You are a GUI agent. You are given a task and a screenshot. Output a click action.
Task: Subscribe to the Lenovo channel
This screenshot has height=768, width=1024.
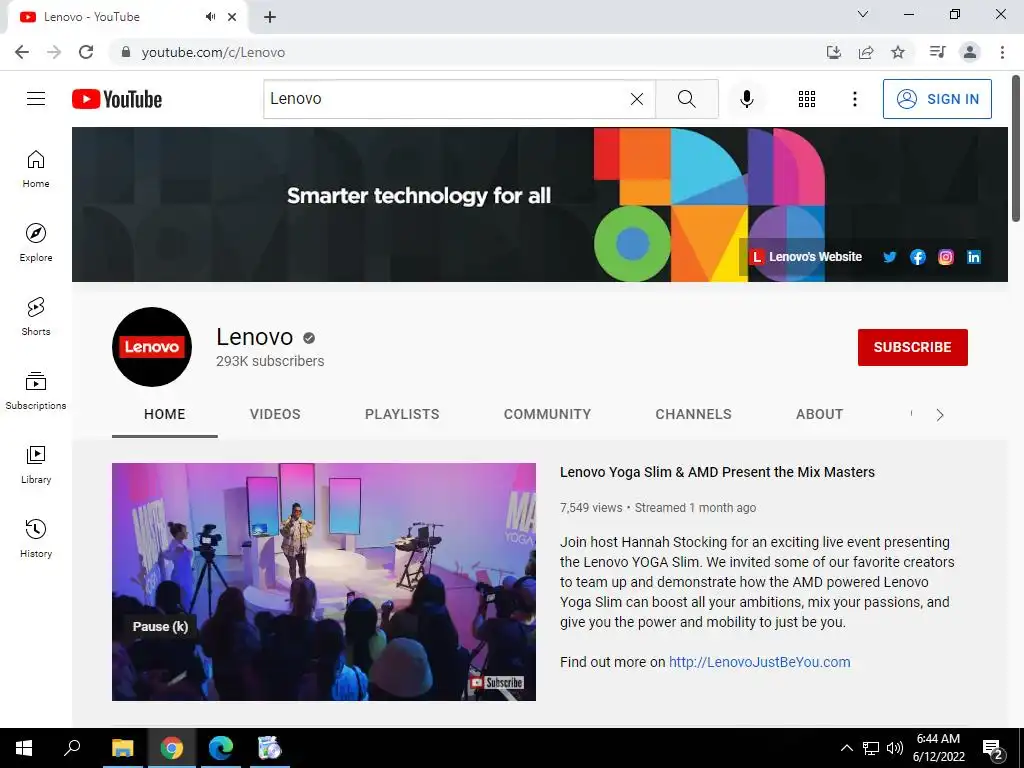tap(912, 347)
